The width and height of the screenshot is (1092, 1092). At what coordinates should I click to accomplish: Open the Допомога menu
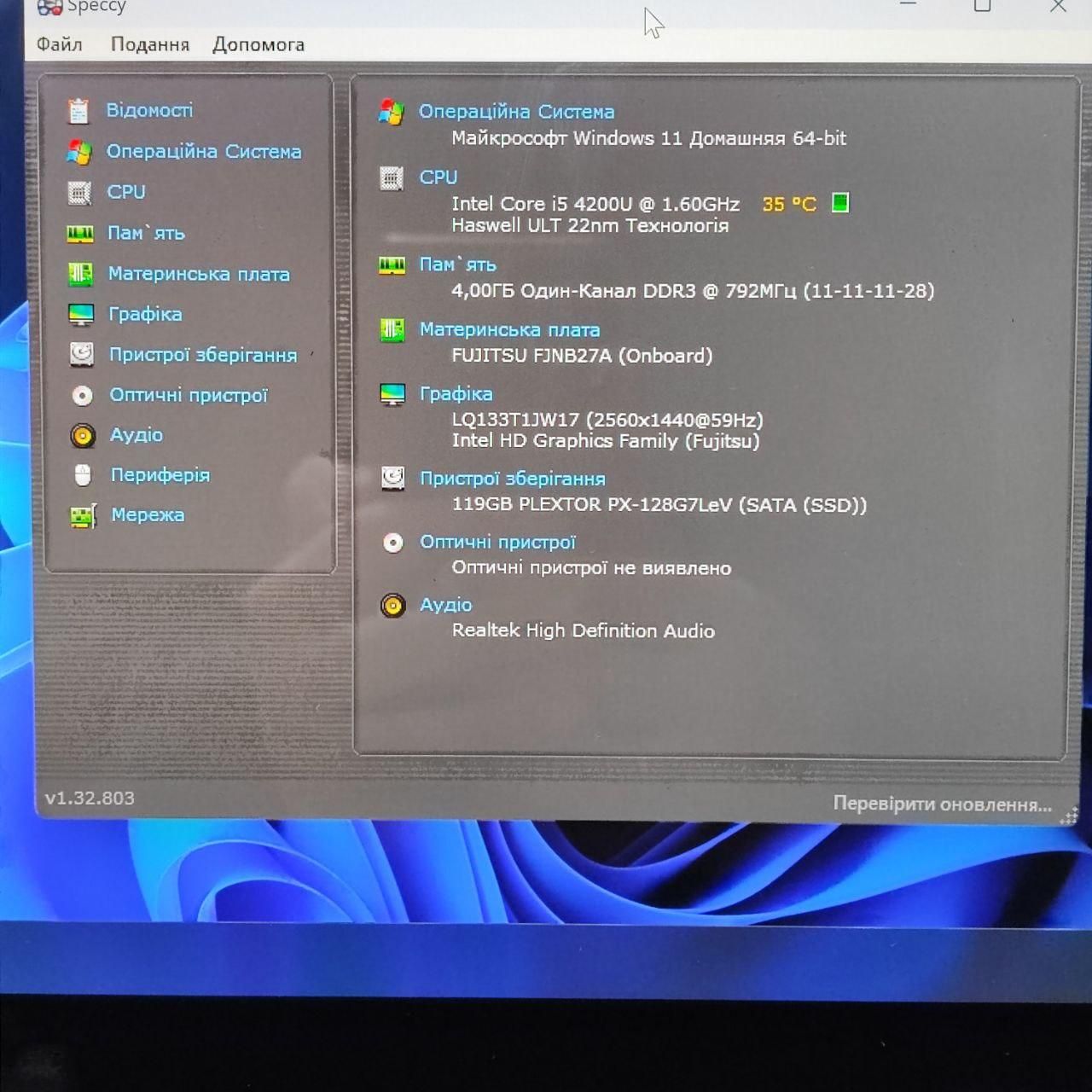click(258, 44)
